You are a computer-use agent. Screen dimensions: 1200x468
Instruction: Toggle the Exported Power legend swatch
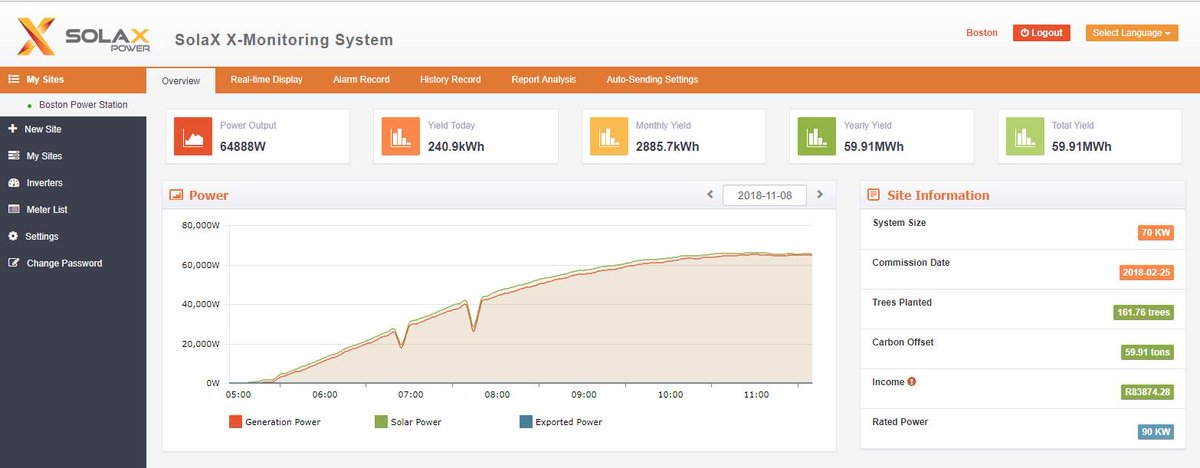(x=526, y=422)
